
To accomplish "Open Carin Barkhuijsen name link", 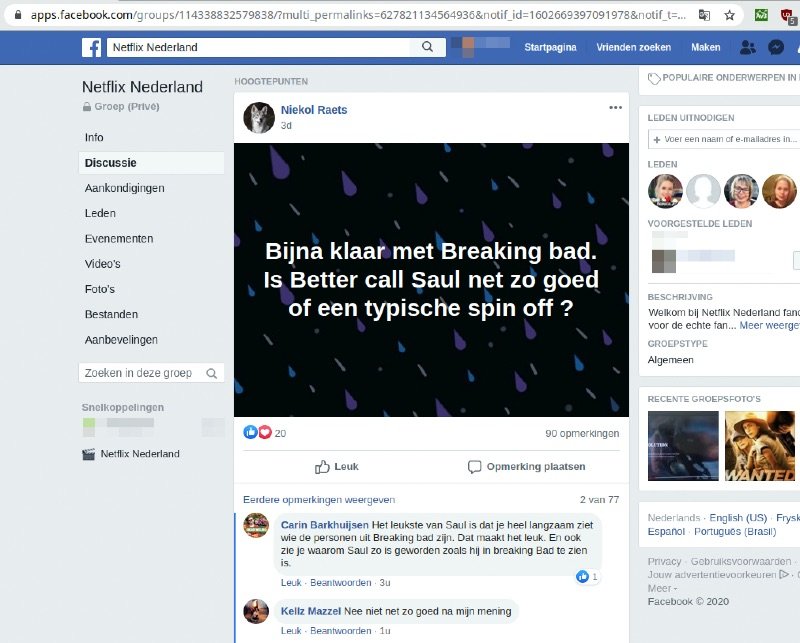I will tap(324, 525).
